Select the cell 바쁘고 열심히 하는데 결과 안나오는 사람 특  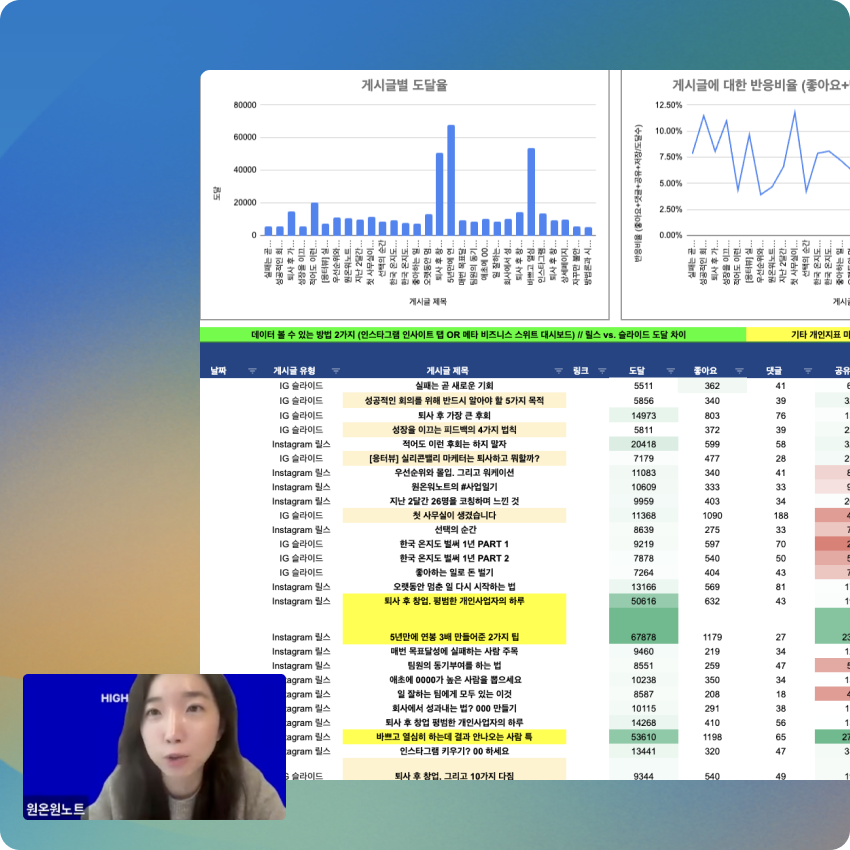pos(454,737)
